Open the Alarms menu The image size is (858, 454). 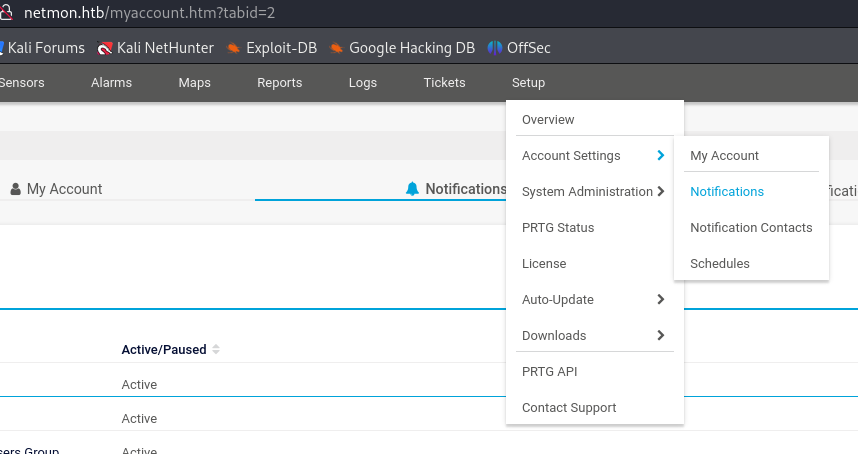pyautogui.click(x=111, y=83)
